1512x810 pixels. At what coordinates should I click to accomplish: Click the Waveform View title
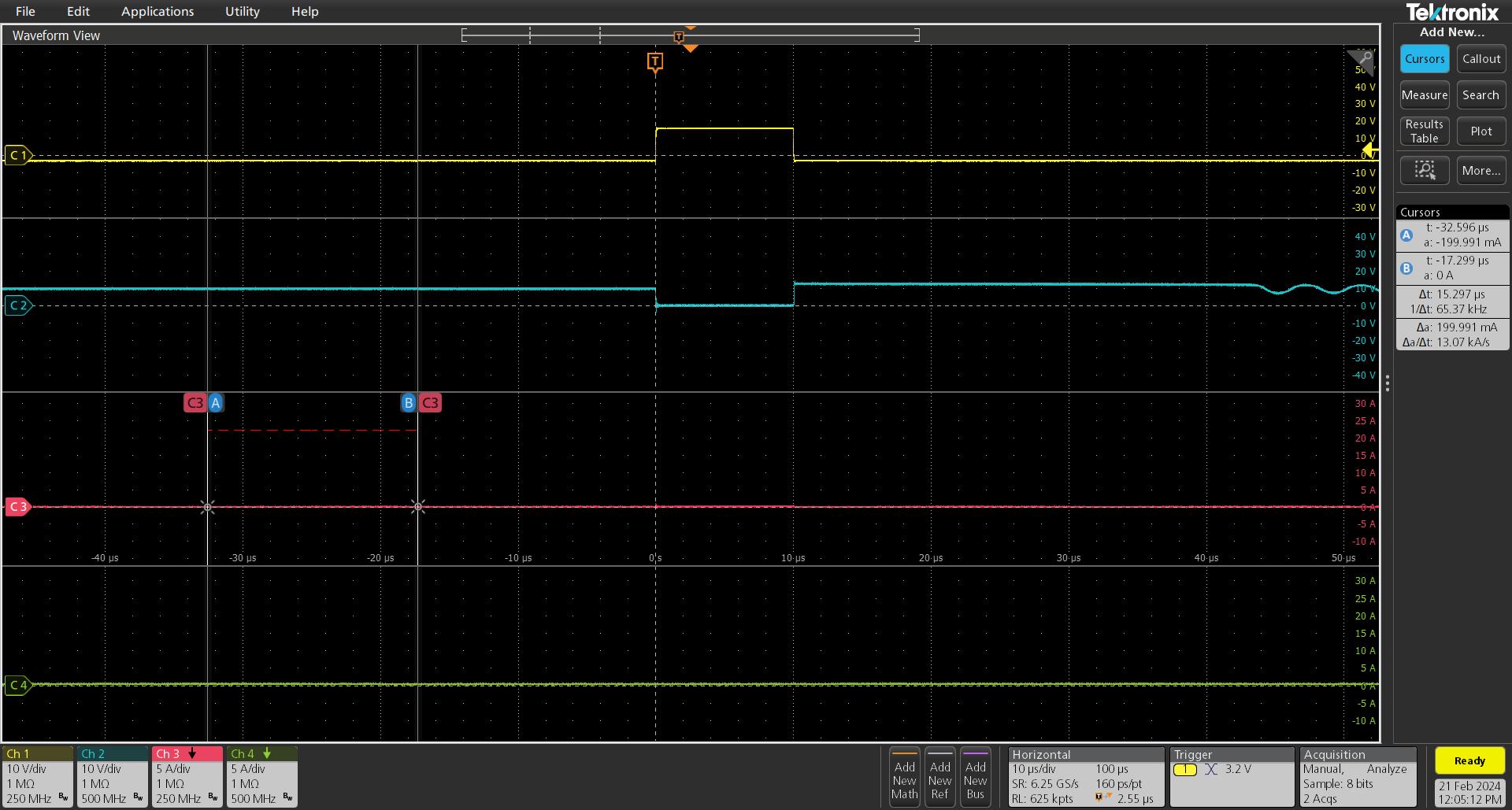56,35
